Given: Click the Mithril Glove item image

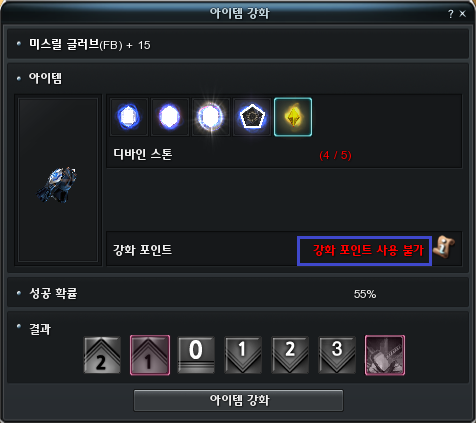Looking at the screenshot, I should click(x=58, y=185).
